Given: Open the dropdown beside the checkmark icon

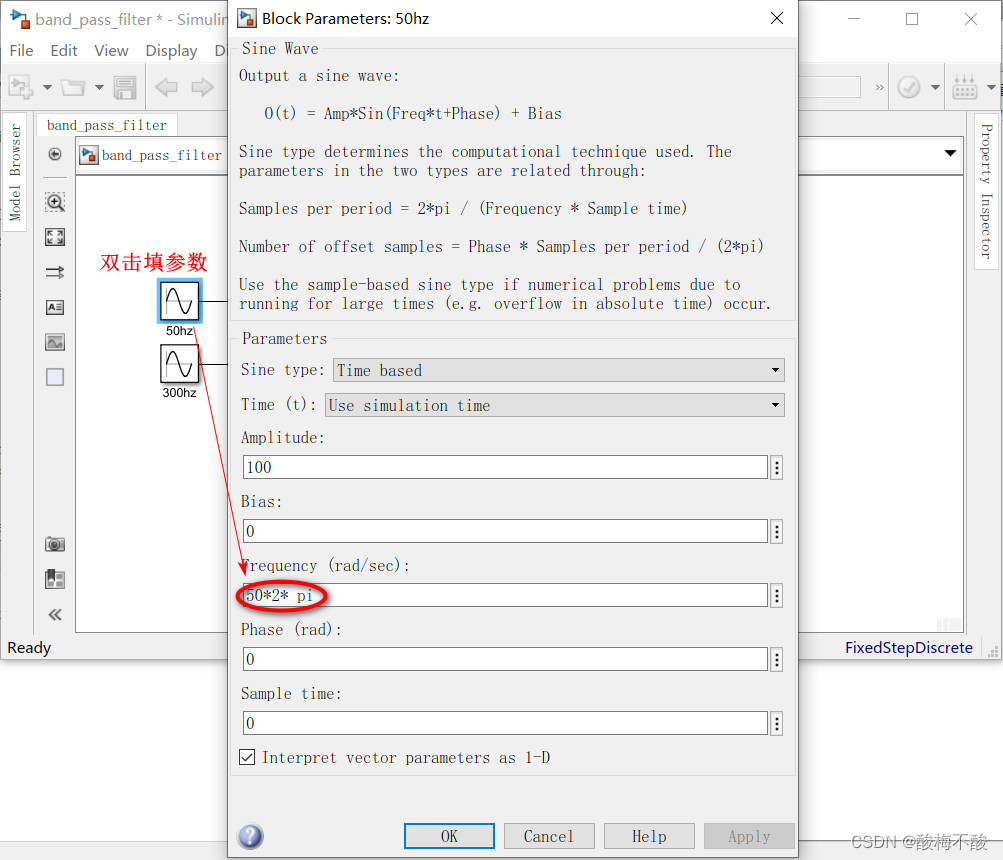Looking at the screenshot, I should click(x=935, y=87).
